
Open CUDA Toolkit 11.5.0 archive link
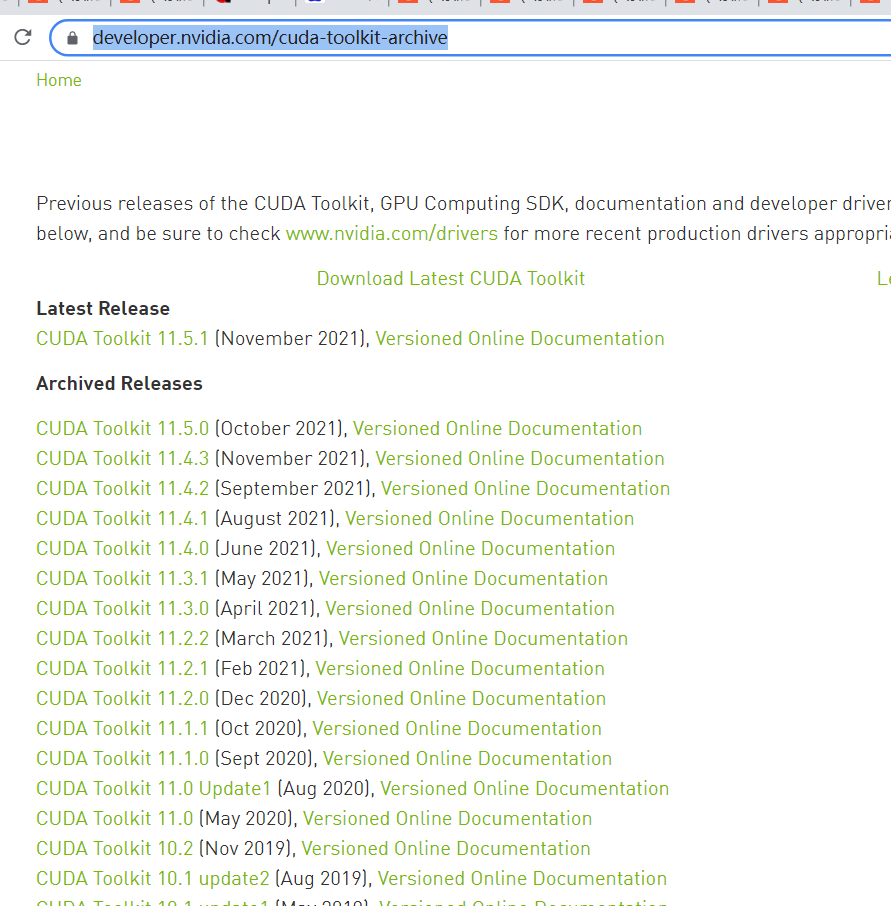tap(122, 429)
